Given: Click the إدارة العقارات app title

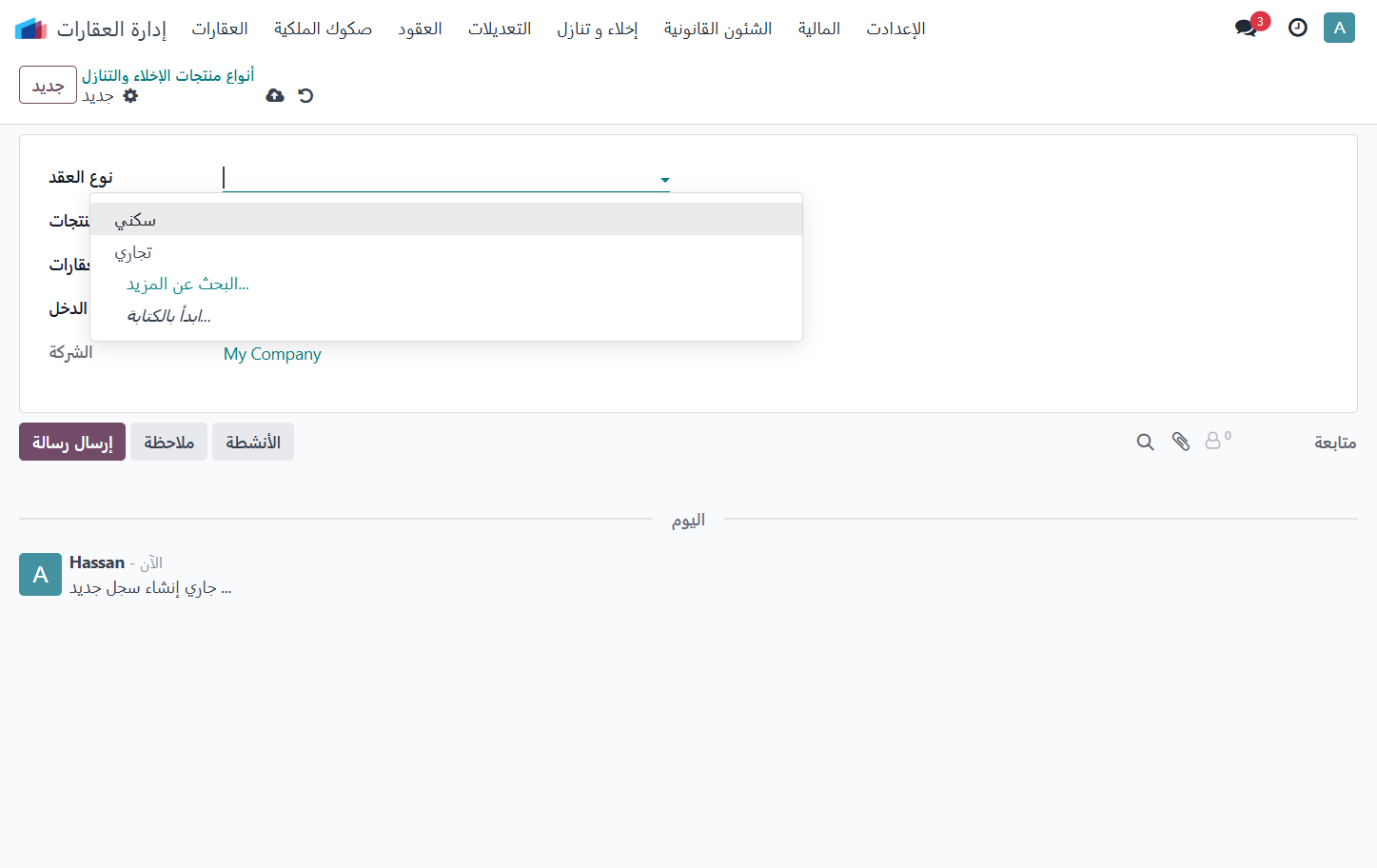Looking at the screenshot, I should click(x=111, y=29).
